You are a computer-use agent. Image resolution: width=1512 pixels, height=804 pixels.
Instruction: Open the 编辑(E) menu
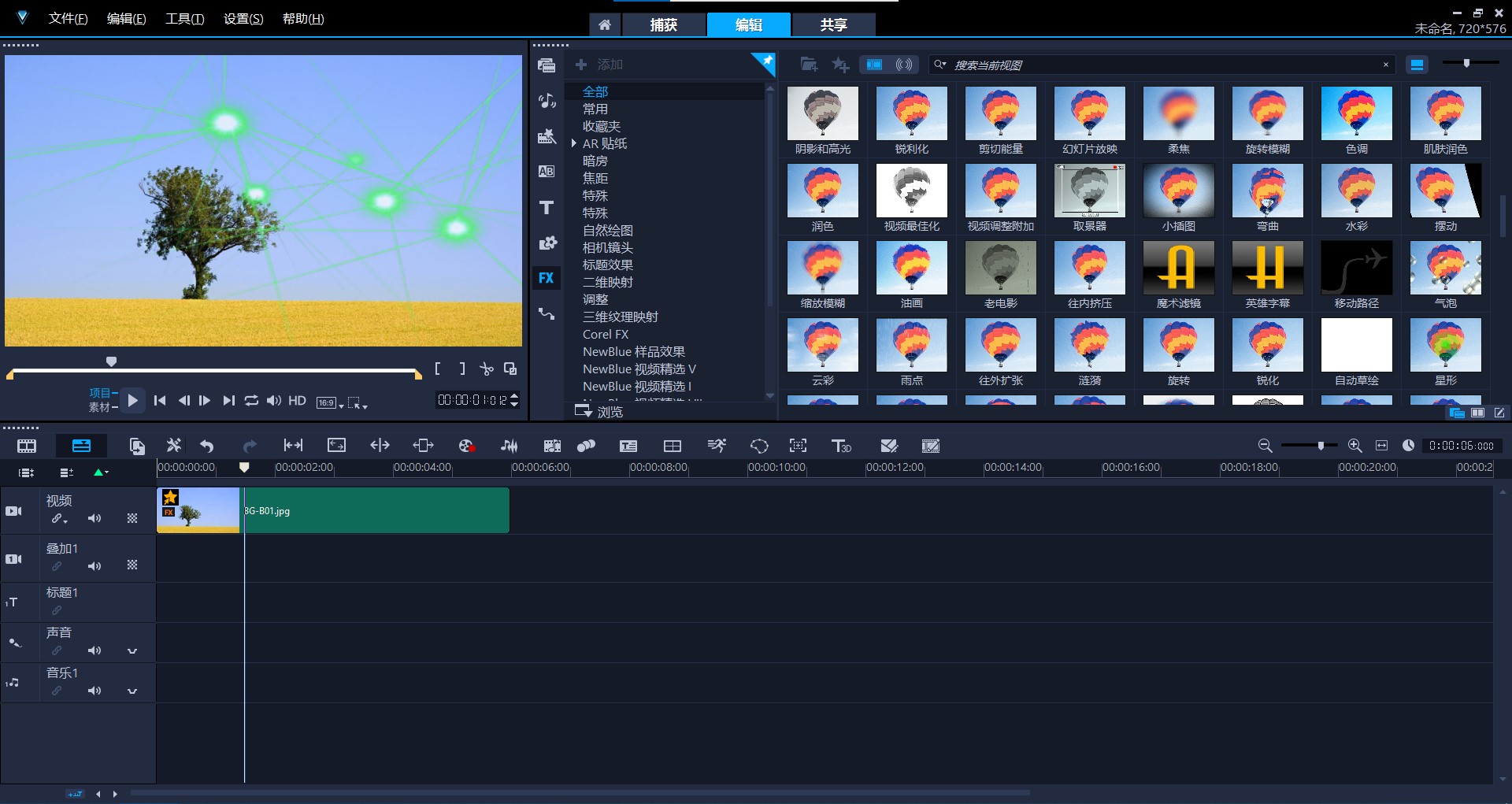pyautogui.click(x=126, y=19)
